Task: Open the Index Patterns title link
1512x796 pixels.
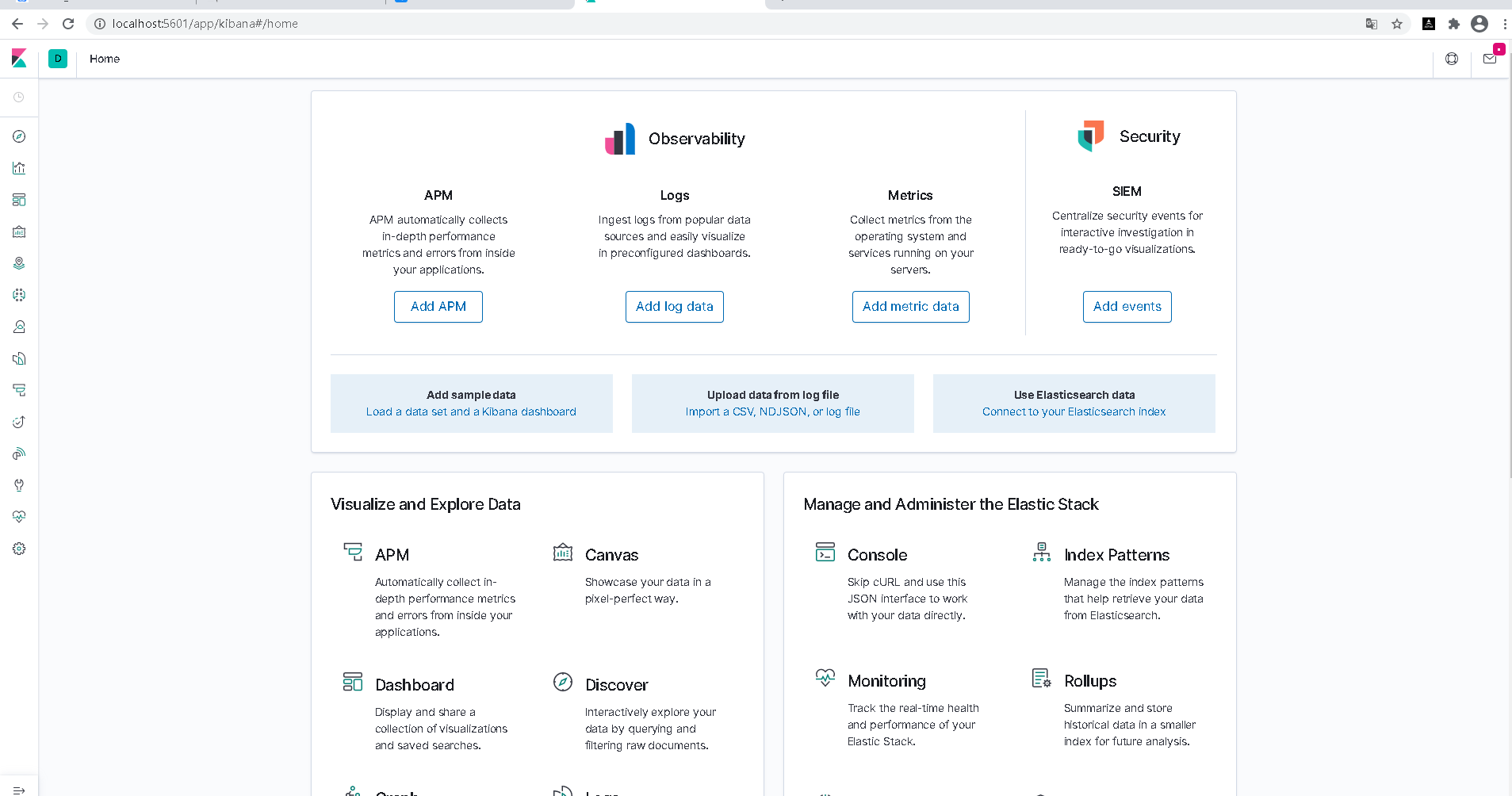Action: point(1117,555)
